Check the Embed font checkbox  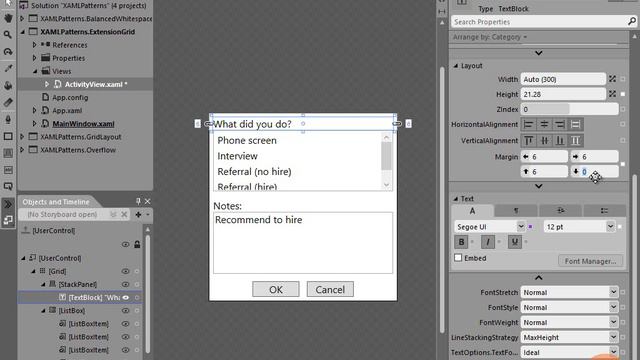[x=458, y=258]
